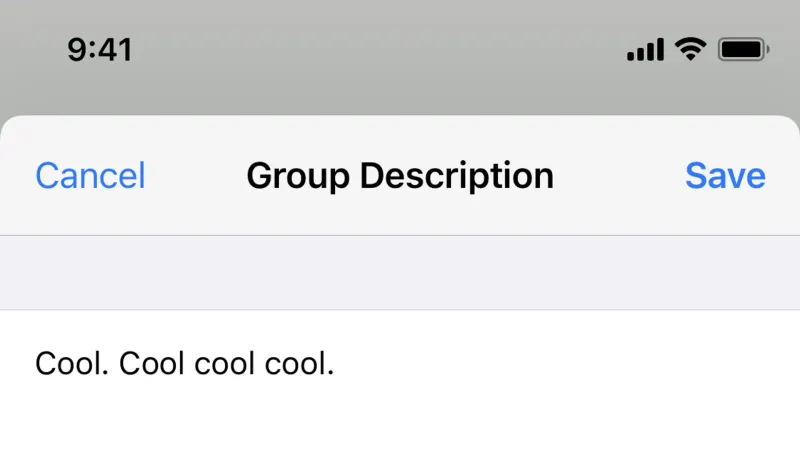This screenshot has width=800, height=450.
Task: Tap the sheet's top rounded edge
Action: (400, 122)
